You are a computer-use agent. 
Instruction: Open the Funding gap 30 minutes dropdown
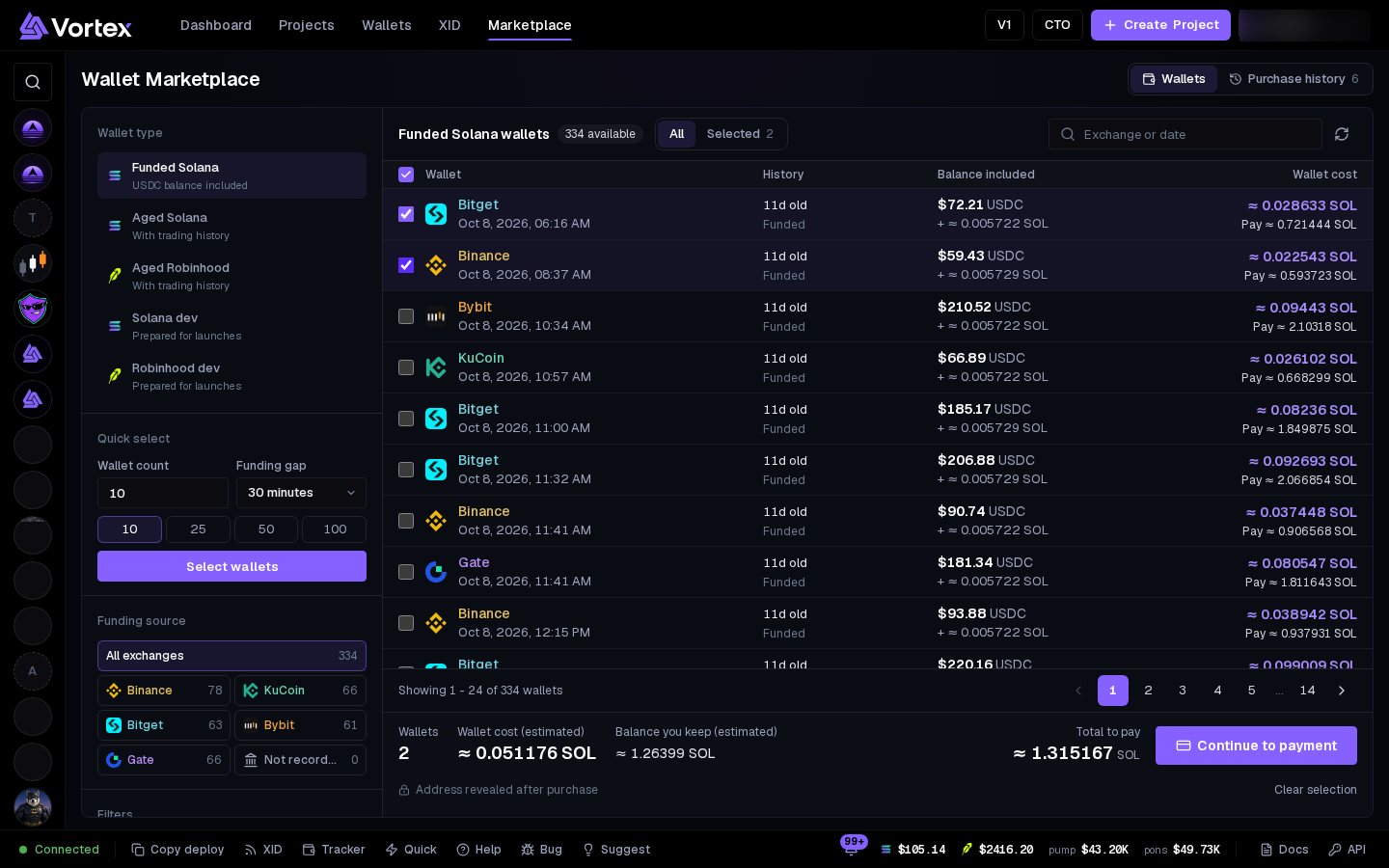coord(301,493)
